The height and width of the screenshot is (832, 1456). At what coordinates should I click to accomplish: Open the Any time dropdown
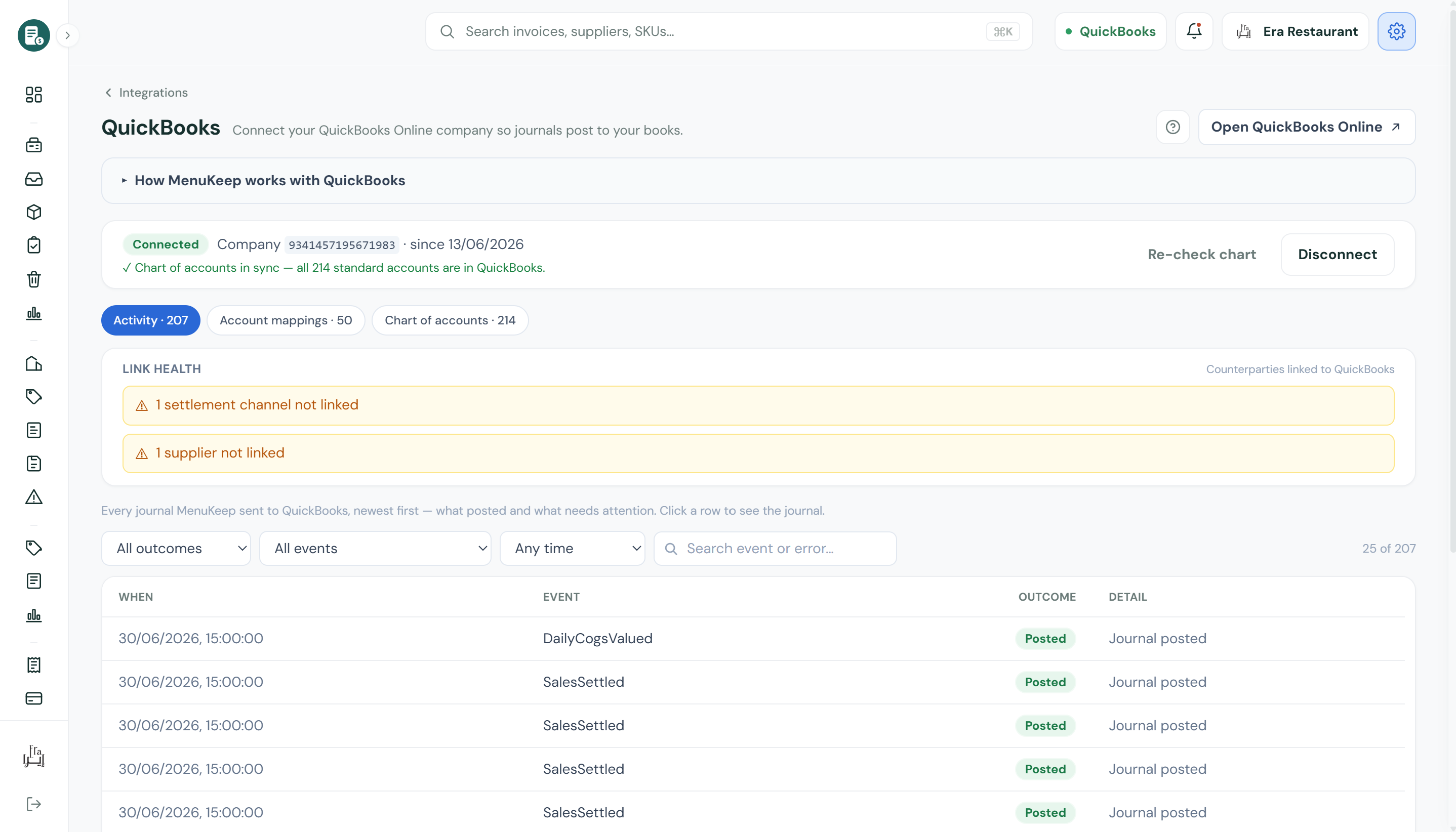(x=572, y=548)
